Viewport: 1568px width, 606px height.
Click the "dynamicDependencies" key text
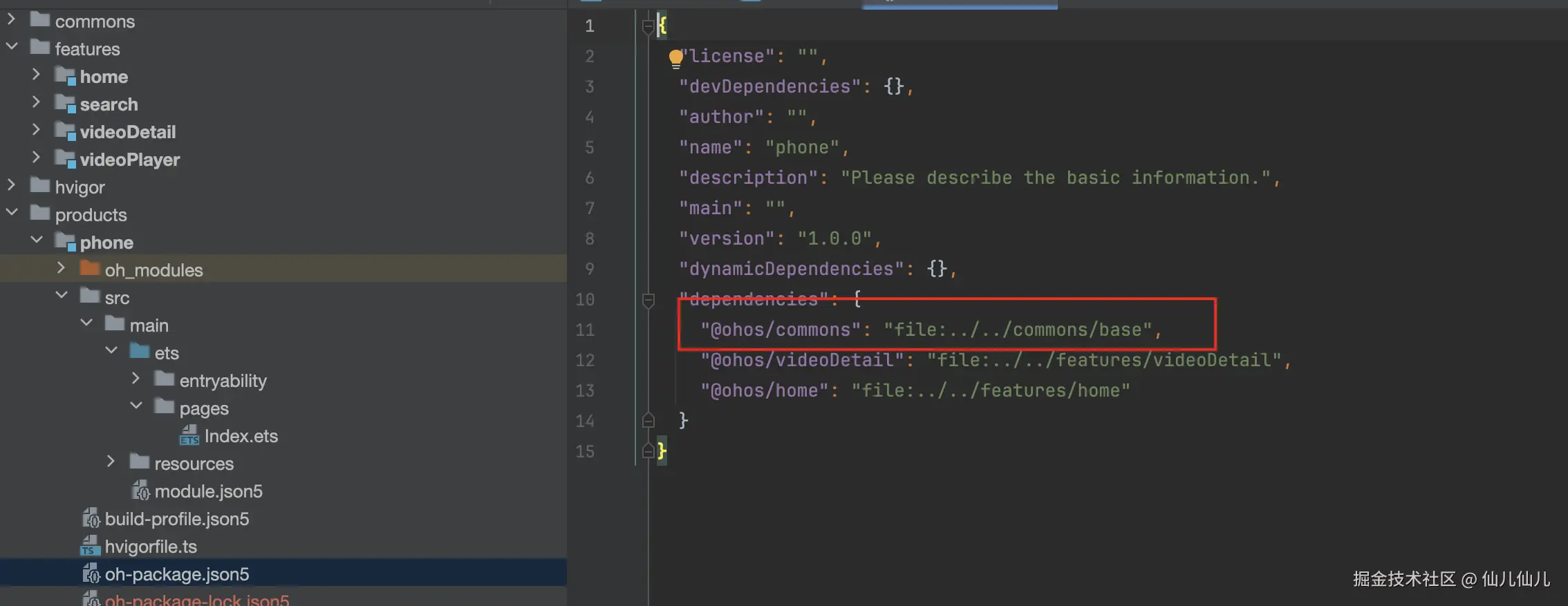coord(792,269)
